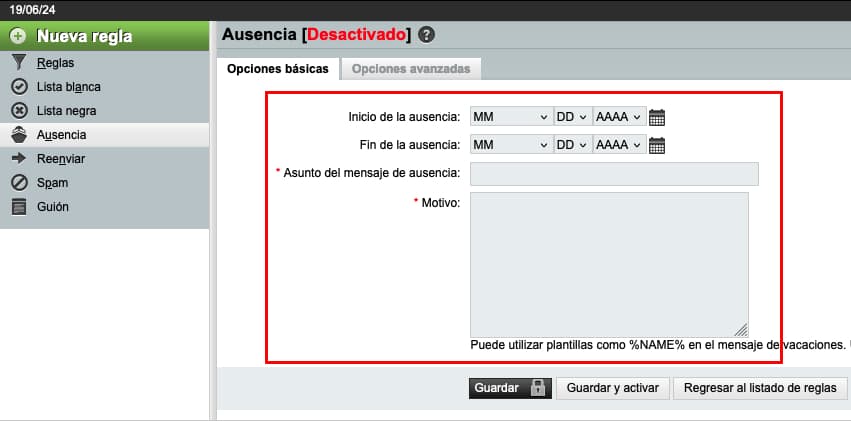Click the Guión script icon
851x423 pixels.
tap(18, 207)
